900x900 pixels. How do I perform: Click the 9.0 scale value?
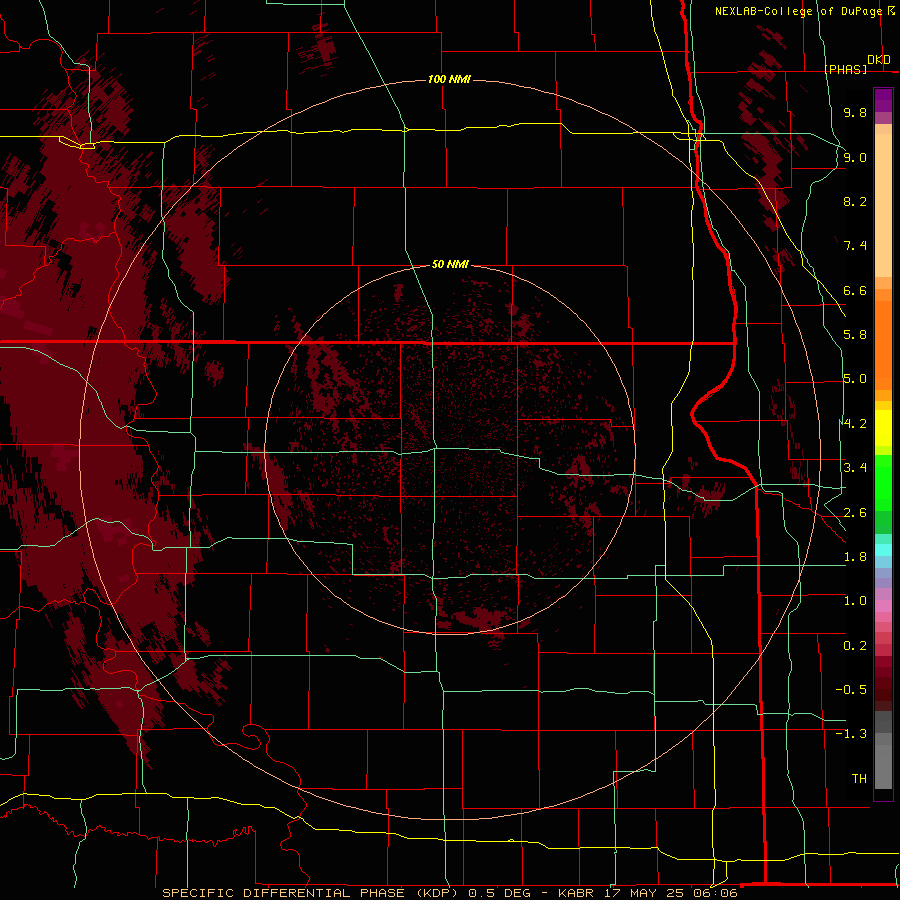tap(855, 157)
